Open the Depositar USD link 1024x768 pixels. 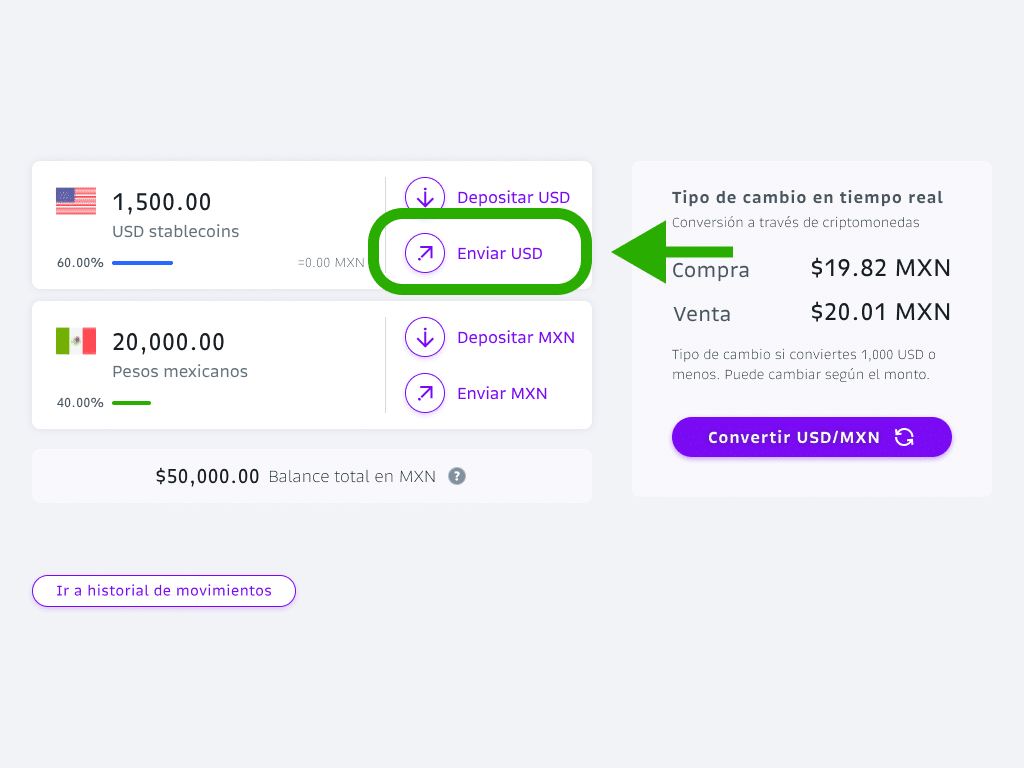513,197
